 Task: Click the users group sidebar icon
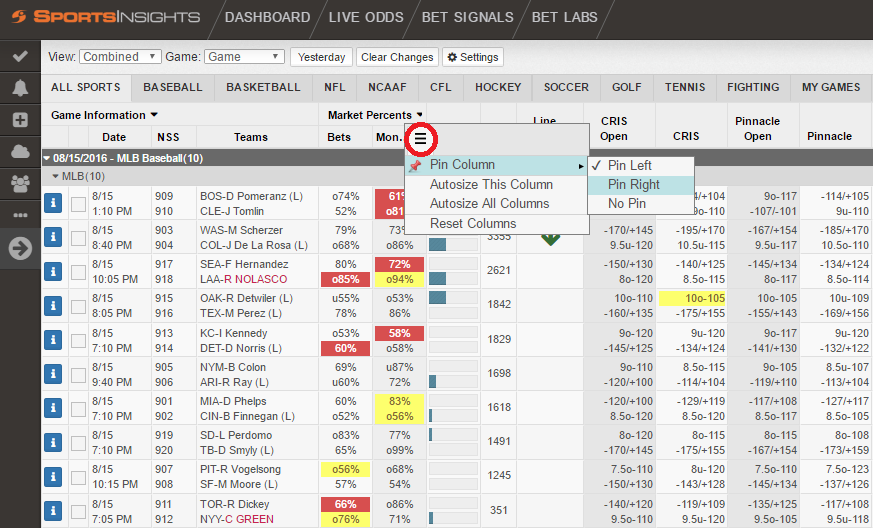click(20, 183)
